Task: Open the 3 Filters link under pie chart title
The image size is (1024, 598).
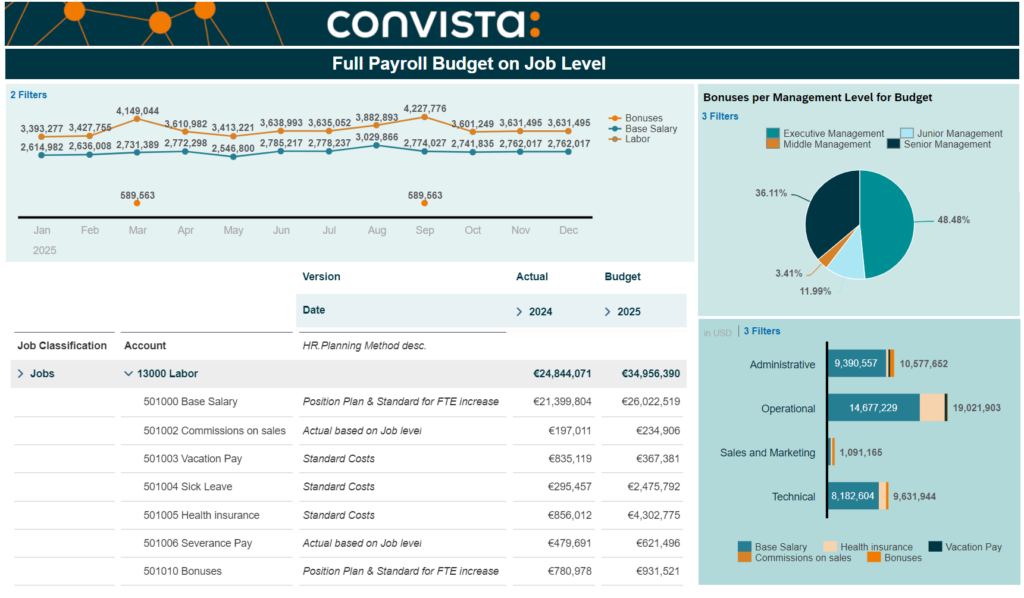Action: coord(720,116)
